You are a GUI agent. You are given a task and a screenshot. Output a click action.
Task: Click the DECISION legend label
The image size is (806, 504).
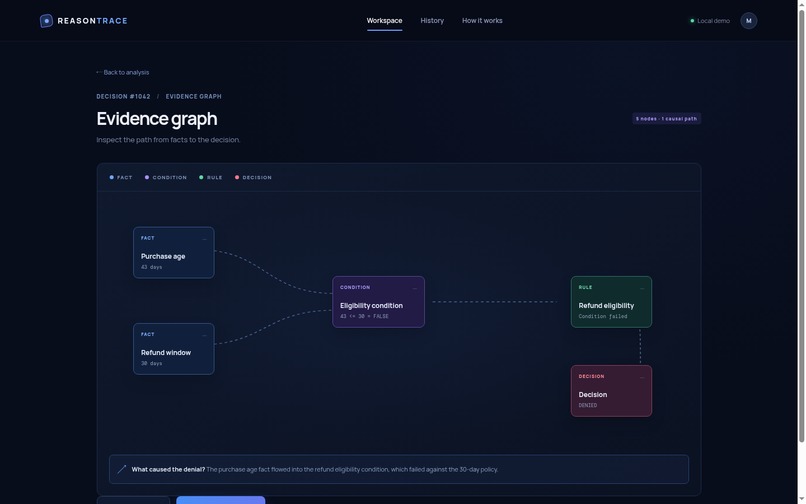click(x=257, y=177)
